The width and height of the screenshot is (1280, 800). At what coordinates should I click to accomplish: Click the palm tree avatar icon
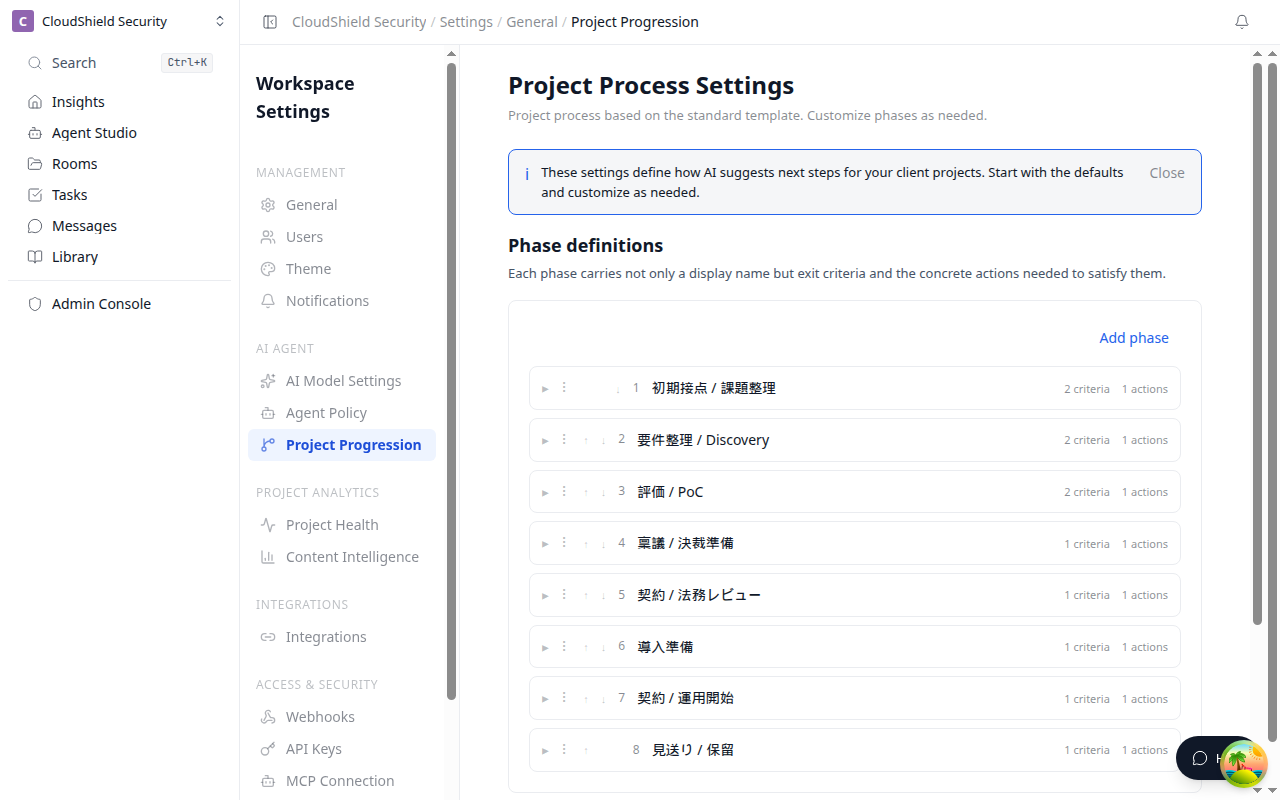(x=1244, y=764)
